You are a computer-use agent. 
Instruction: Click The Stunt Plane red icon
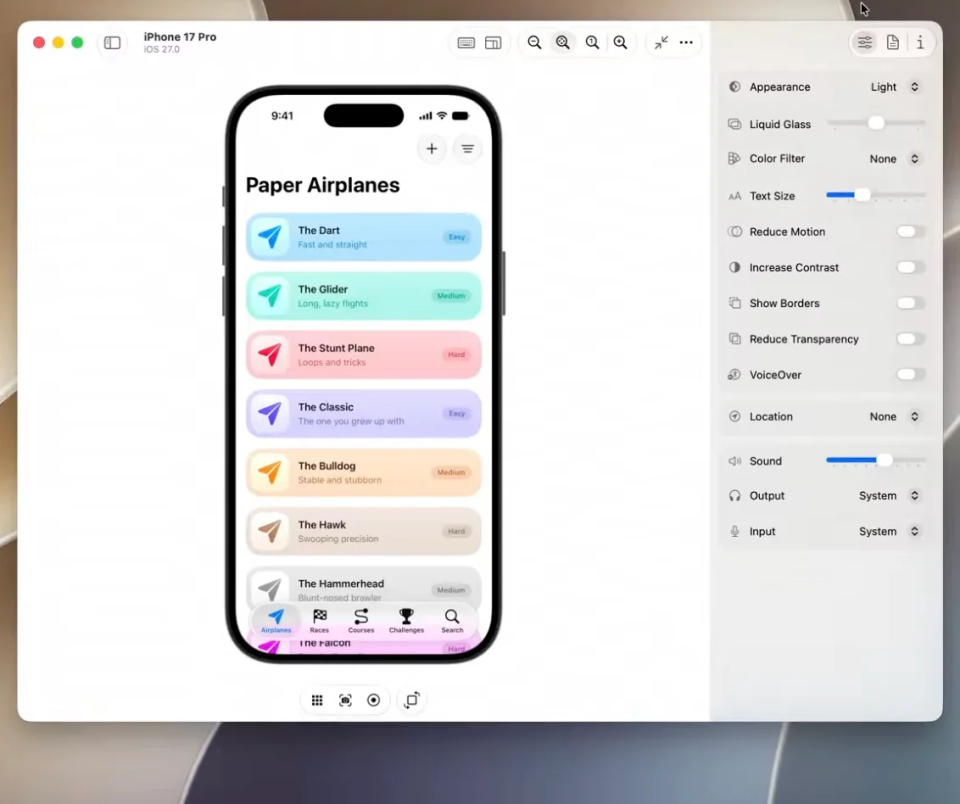point(270,355)
